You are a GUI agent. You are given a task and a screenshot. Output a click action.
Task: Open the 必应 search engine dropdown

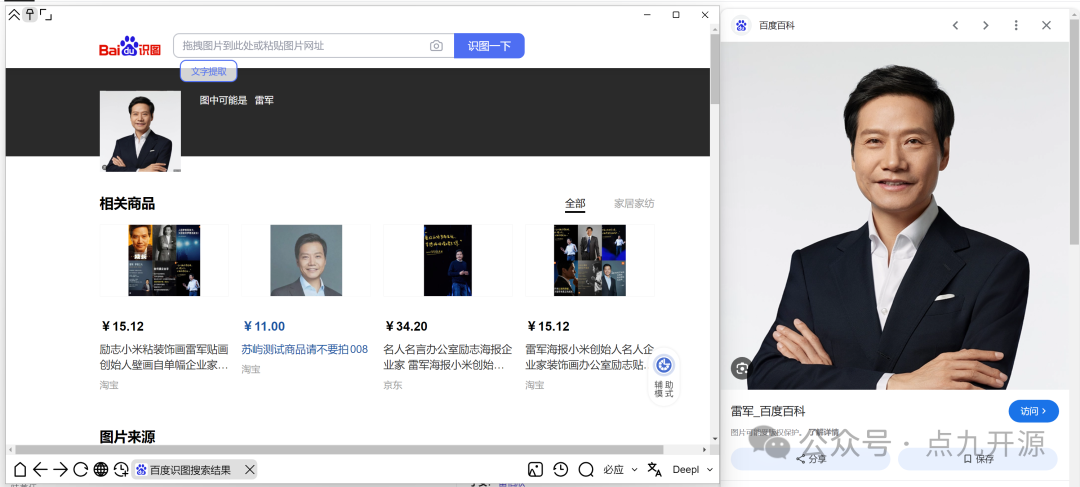point(621,470)
